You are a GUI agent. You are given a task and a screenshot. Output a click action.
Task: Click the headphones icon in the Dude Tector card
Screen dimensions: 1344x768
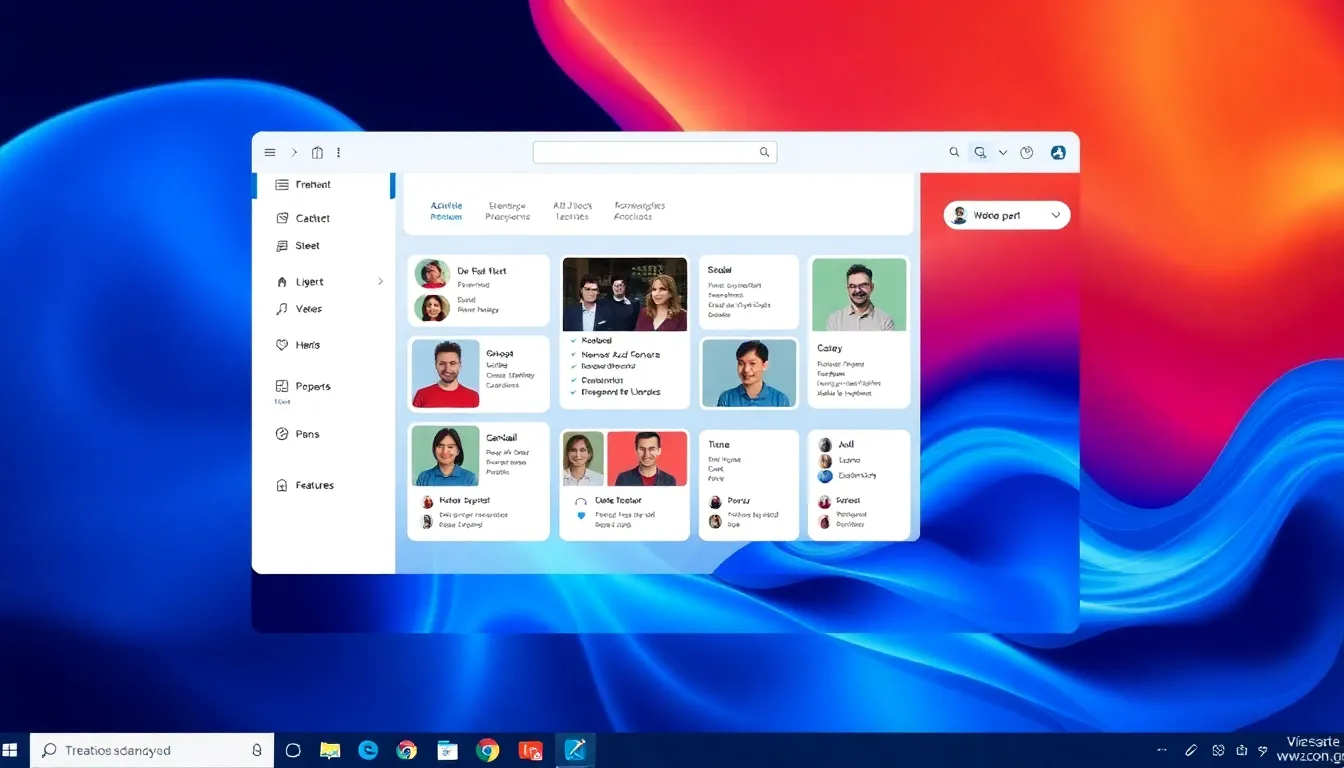(x=580, y=501)
